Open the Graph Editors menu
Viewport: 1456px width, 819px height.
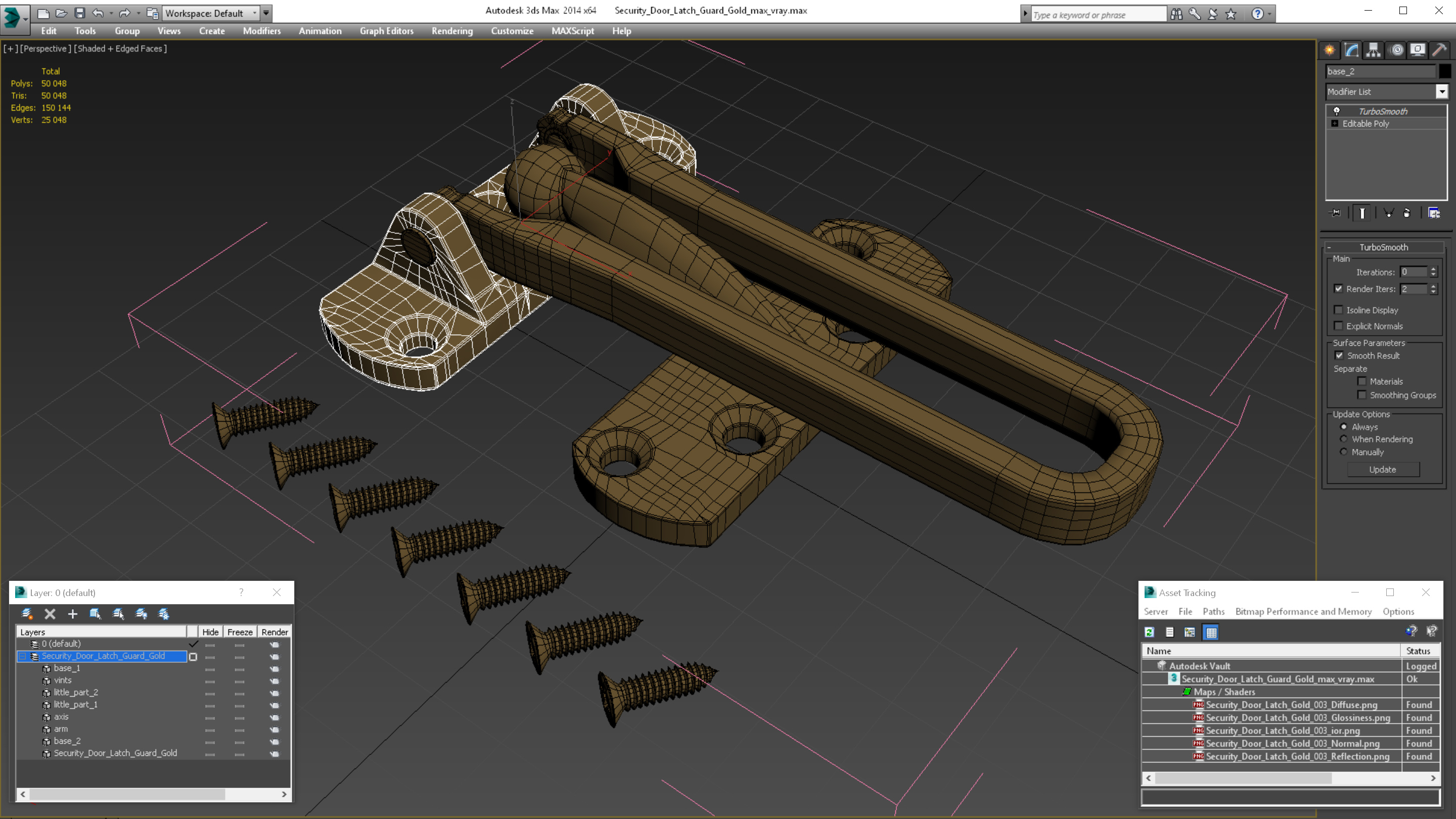(387, 31)
